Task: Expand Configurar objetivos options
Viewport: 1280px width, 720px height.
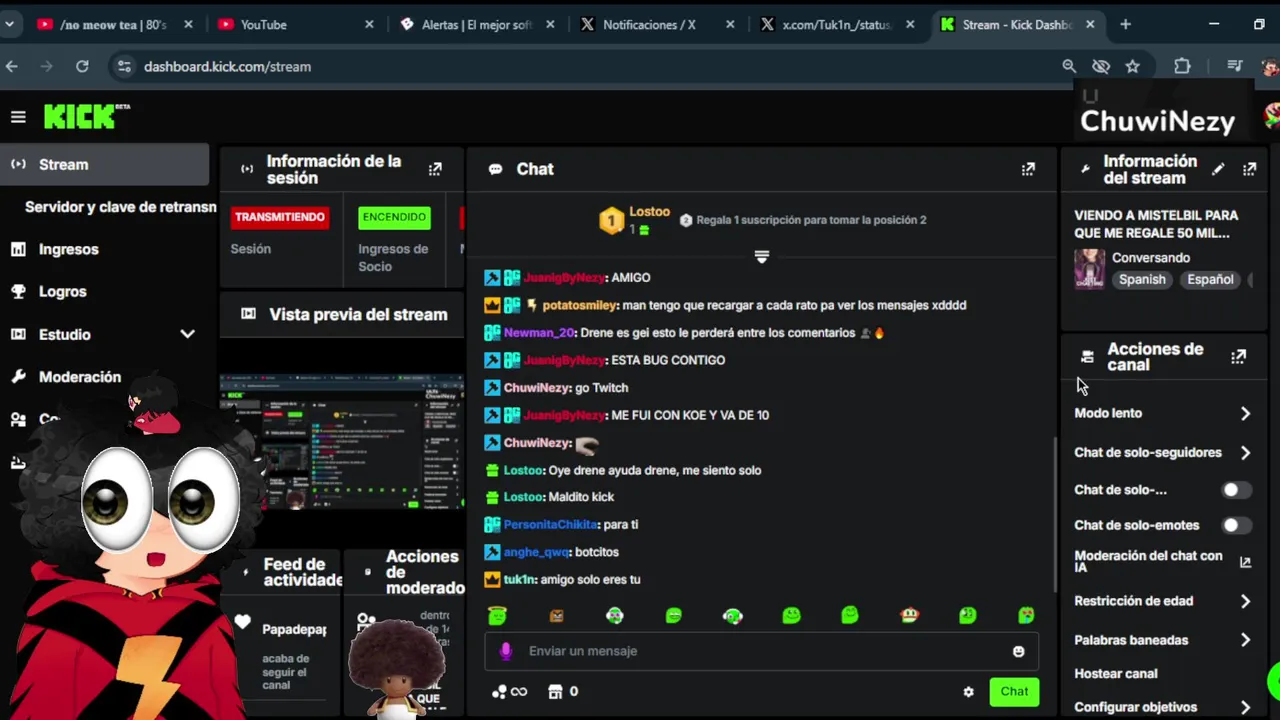Action: pos(1245,707)
